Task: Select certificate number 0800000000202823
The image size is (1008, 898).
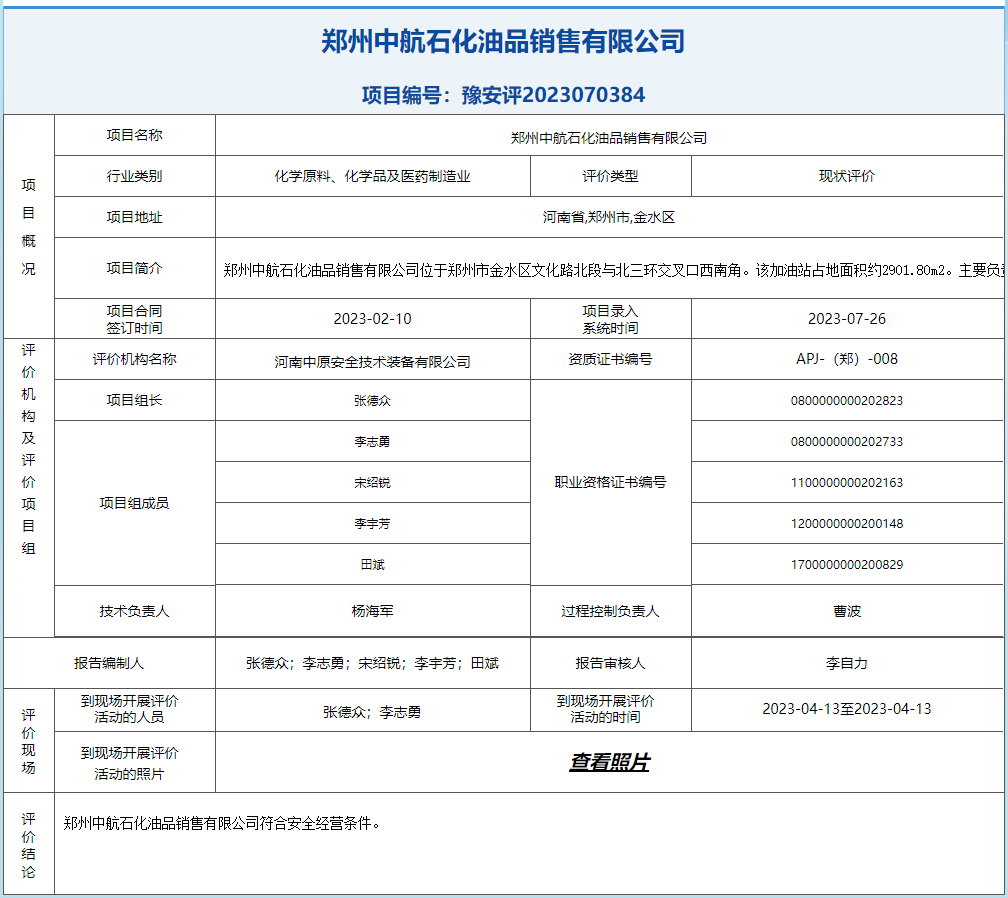Action: 847,401
